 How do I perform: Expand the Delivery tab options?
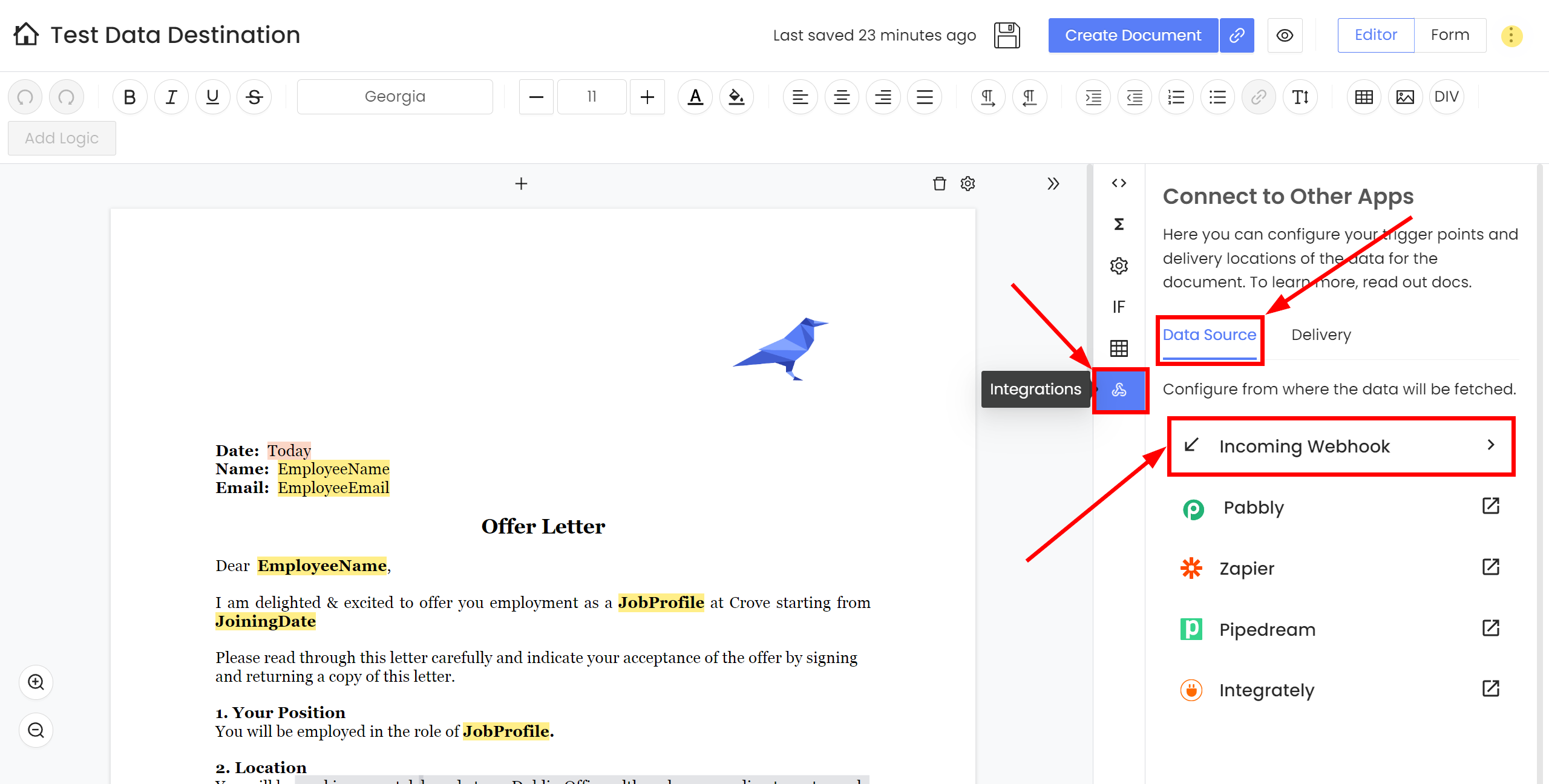(1321, 335)
